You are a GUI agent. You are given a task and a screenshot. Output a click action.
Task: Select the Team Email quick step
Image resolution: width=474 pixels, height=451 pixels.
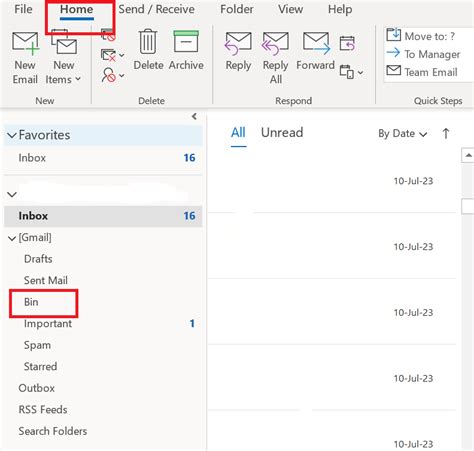[422, 72]
